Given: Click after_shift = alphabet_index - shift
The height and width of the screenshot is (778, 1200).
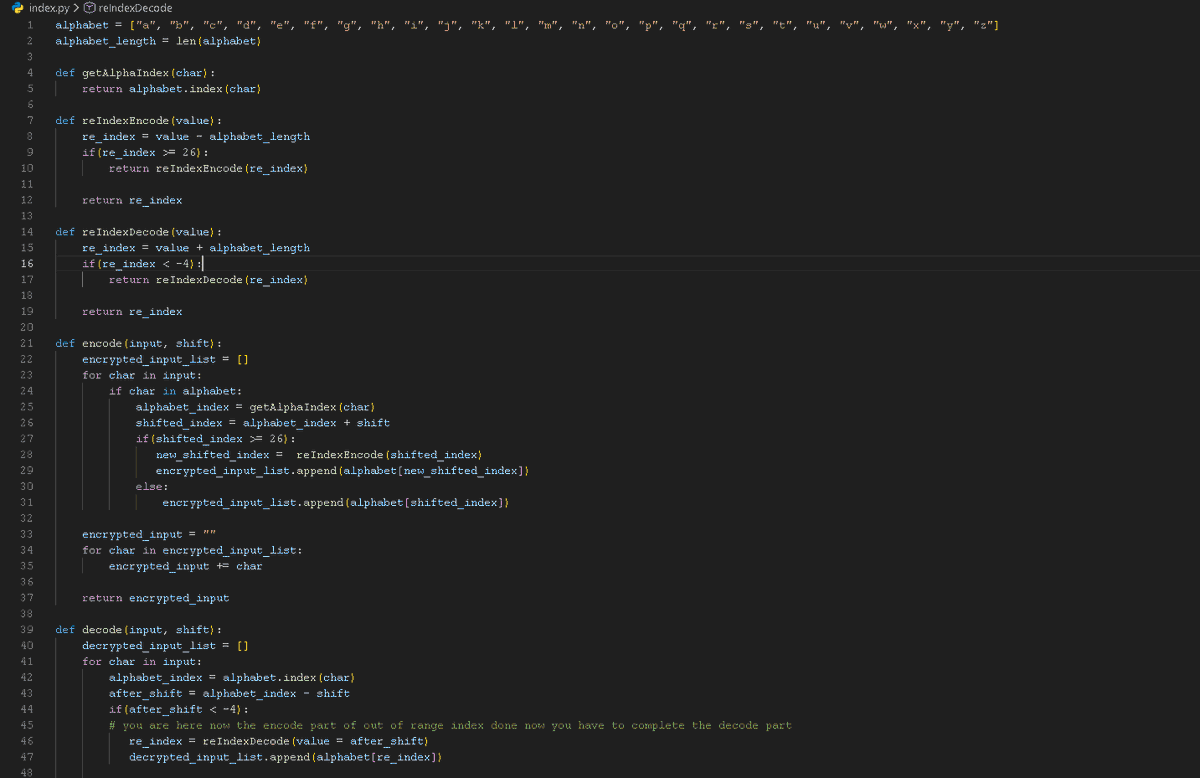Looking at the screenshot, I should click(229, 693).
